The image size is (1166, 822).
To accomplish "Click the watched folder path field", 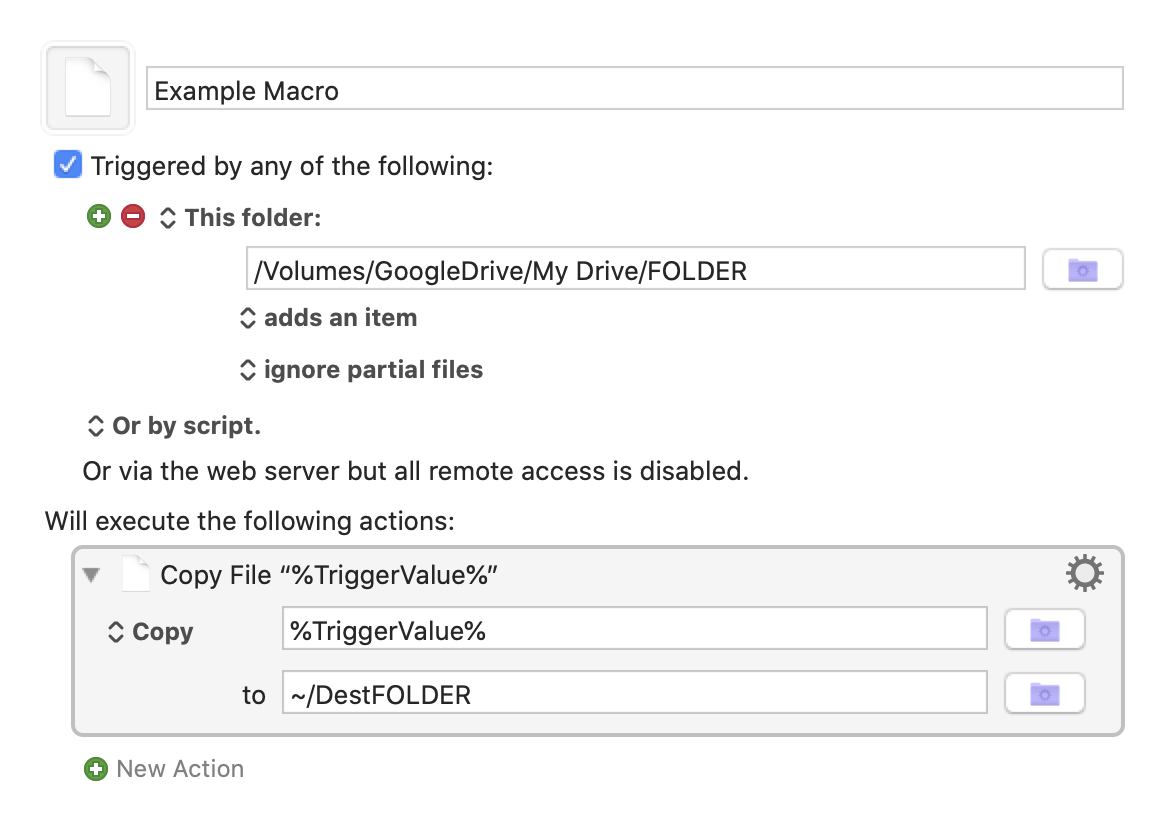I will pyautogui.click(x=634, y=269).
